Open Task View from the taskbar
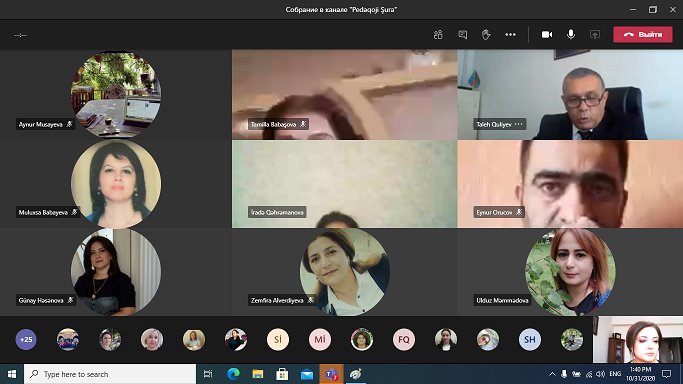Image resolution: width=683 pixels, height=384 pixels. coord(208,374)
